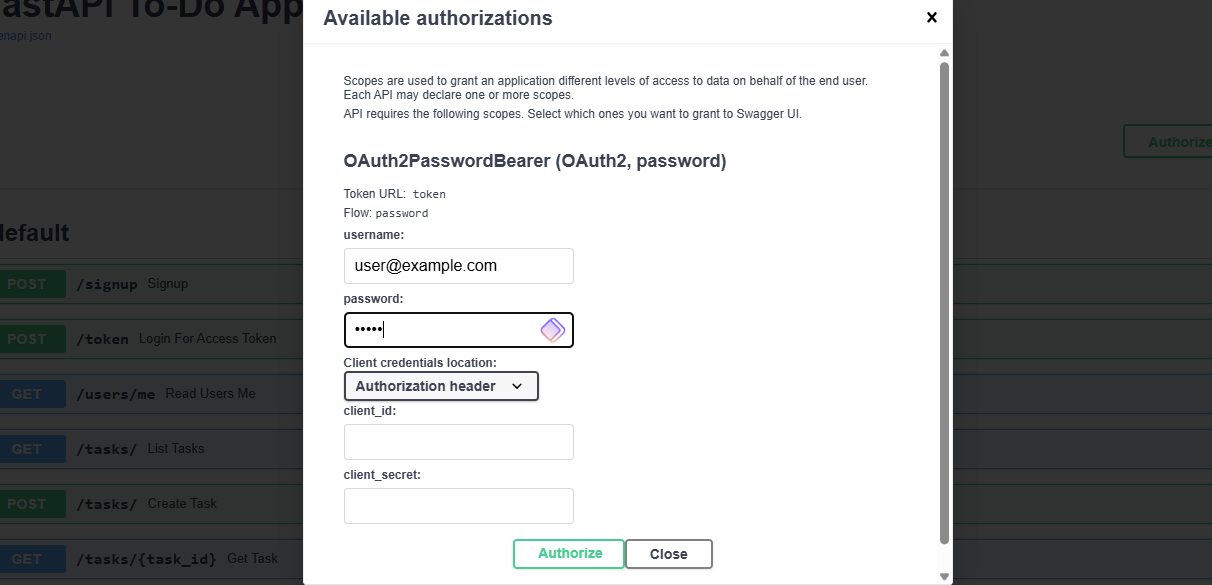Viewport: 1212px width, 585px height.
Task: Focus the username input field
Action: point(458,266)
